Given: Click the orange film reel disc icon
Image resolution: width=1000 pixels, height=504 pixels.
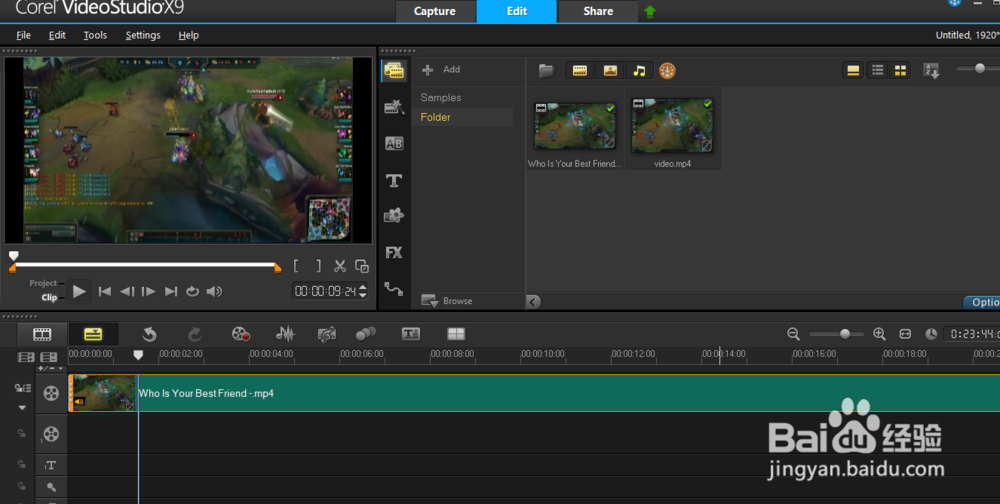Looking at the screenshot, I should (x=667, y=71).
